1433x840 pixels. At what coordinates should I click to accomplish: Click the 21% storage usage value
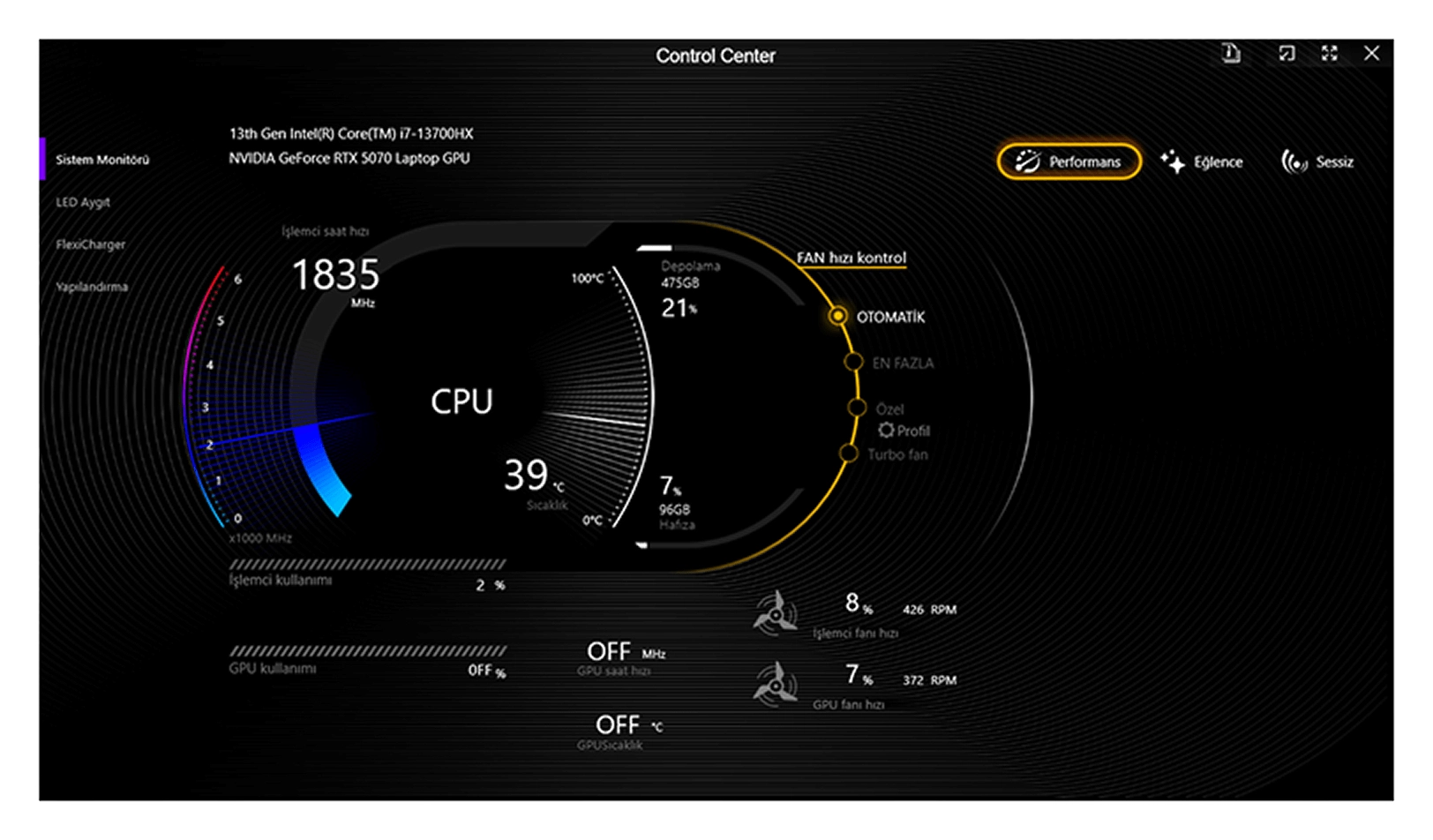679,308
